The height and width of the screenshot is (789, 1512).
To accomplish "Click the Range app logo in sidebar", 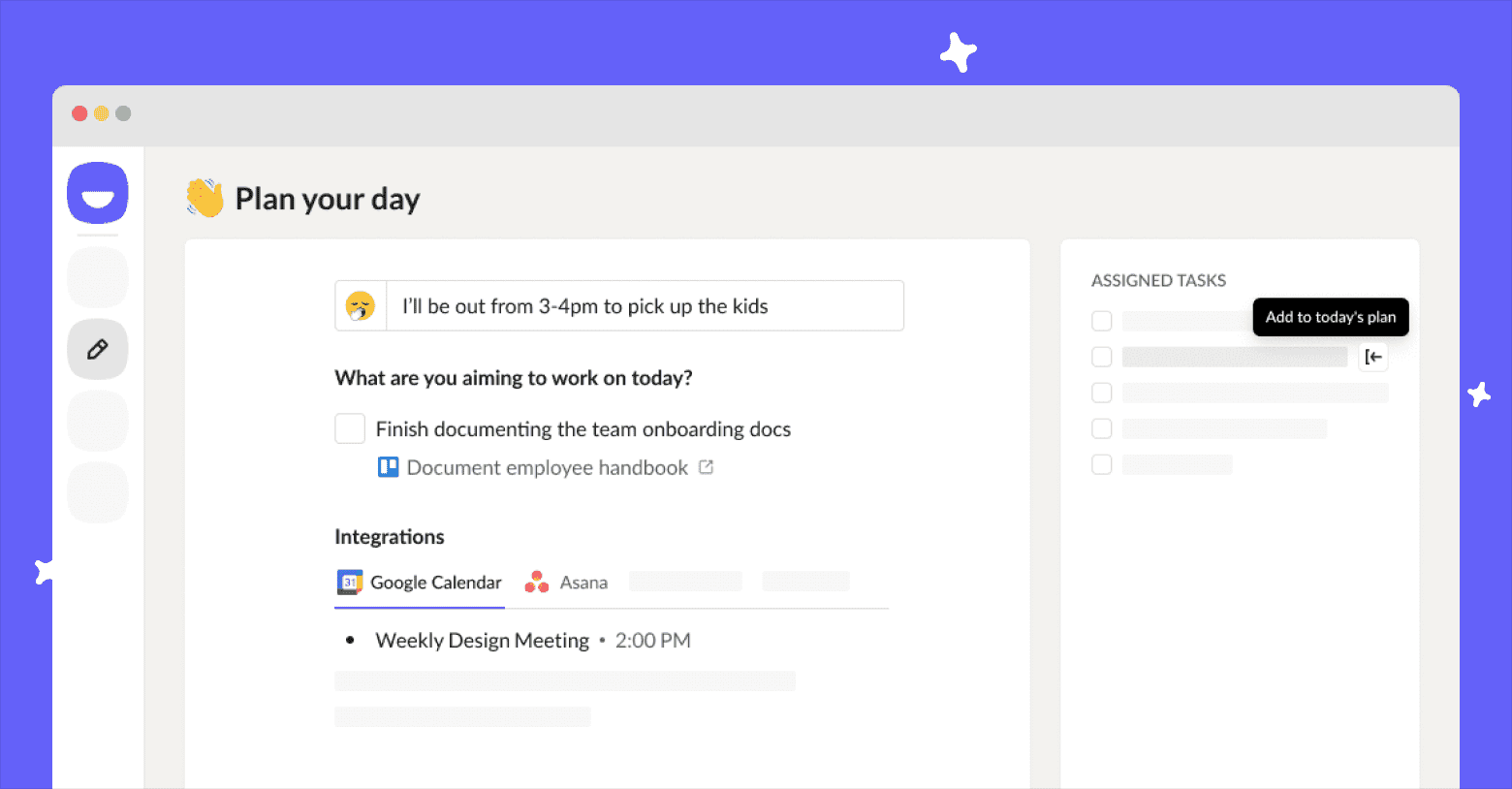I will coord(97,193).
